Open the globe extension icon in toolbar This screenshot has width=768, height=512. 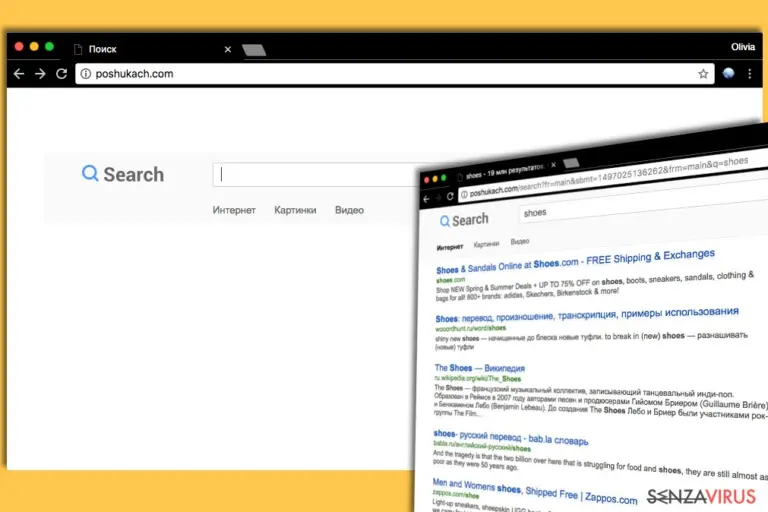click(728, 73)
